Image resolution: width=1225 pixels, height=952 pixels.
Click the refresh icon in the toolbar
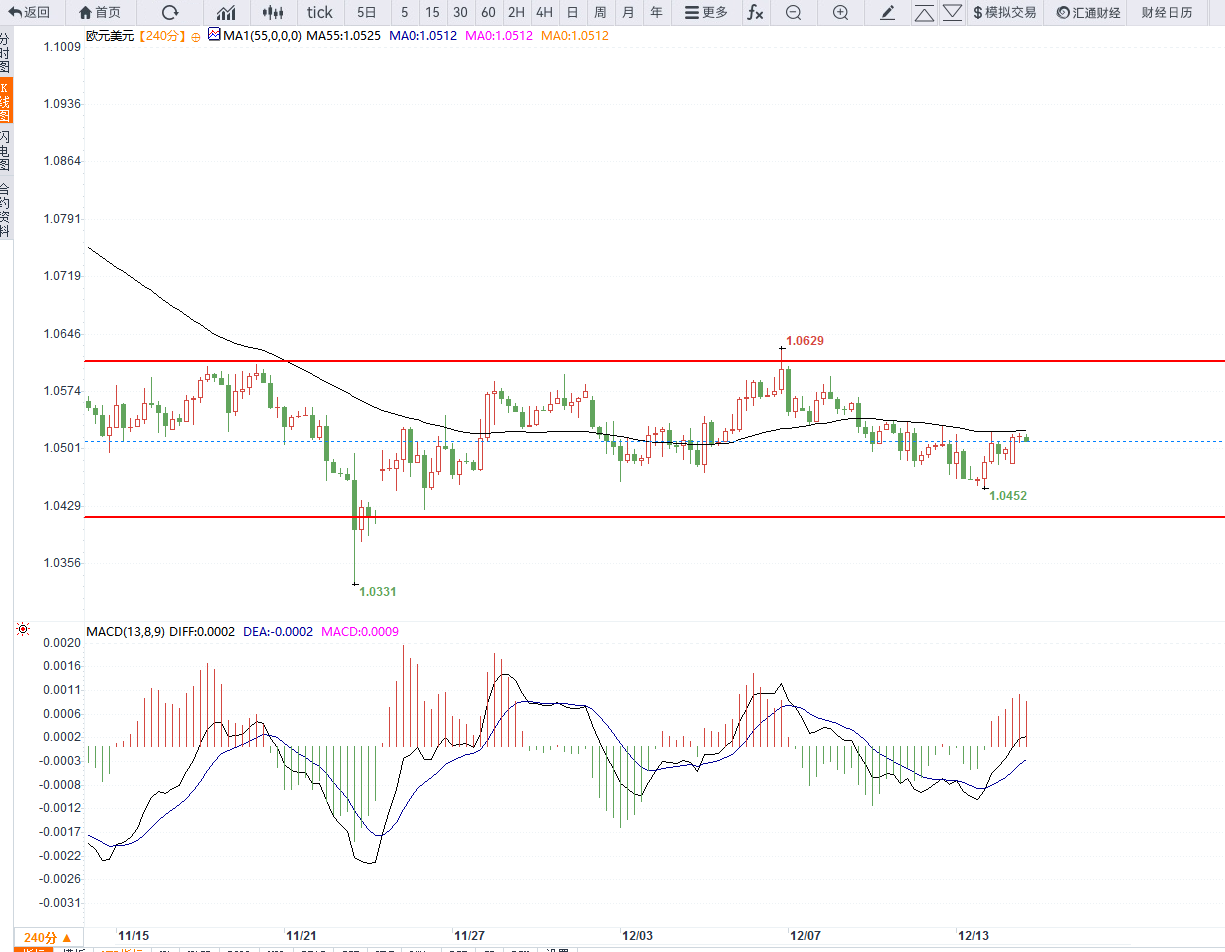(x=170, y=13)
